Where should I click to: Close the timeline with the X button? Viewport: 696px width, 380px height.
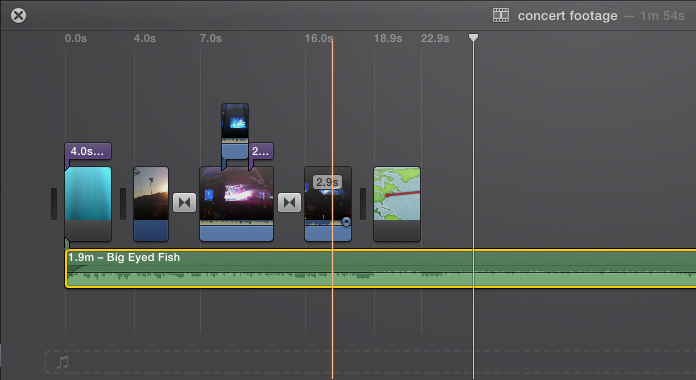tap(19, 16)
